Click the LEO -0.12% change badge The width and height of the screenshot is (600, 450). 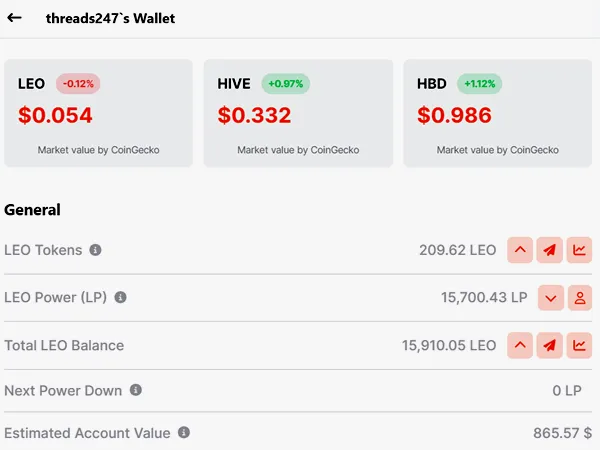click(78, 83)
